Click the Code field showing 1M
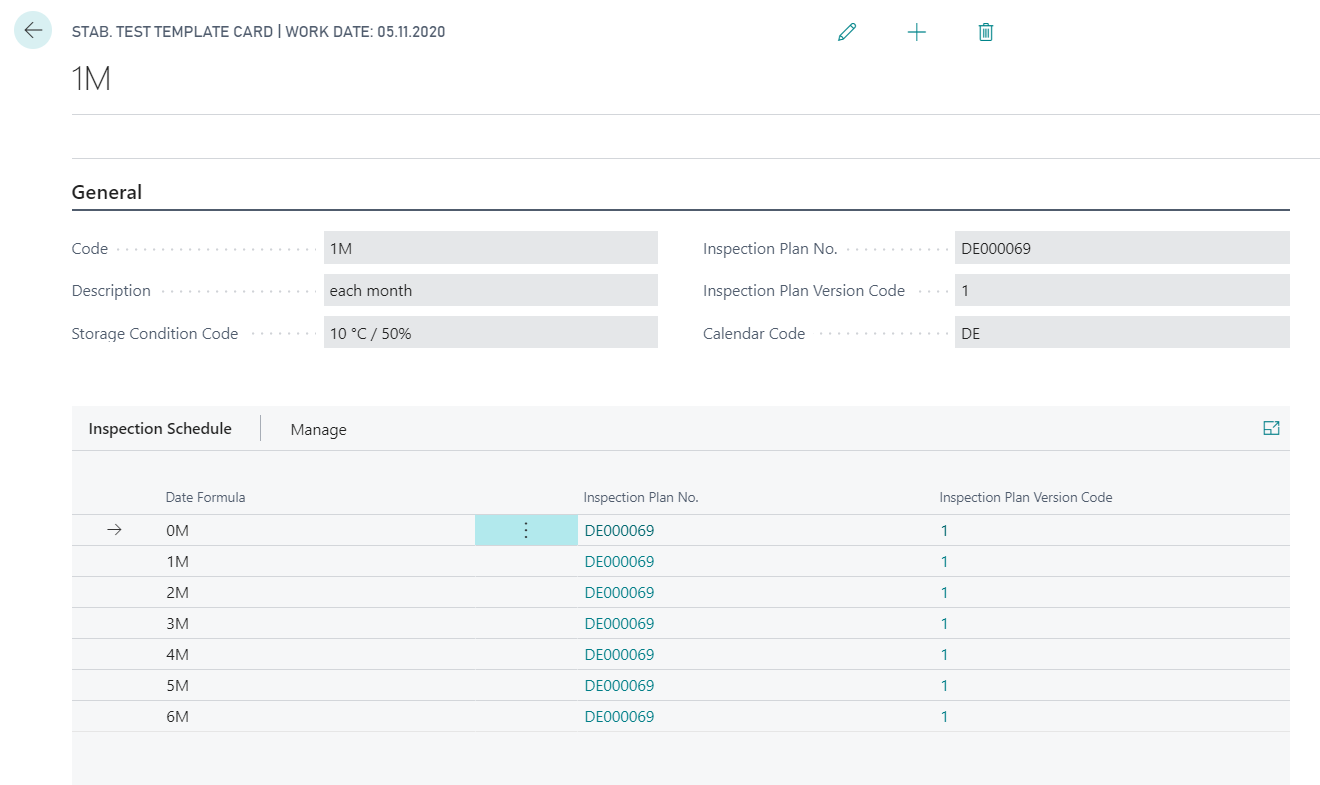1320x785 pixels. coord(490,248)
